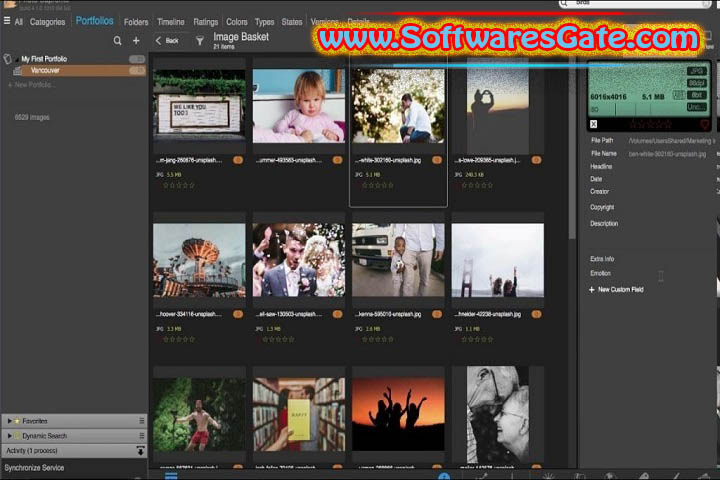Select My First Portfolio tree item
720x480 pixels.
coord(44,59)
